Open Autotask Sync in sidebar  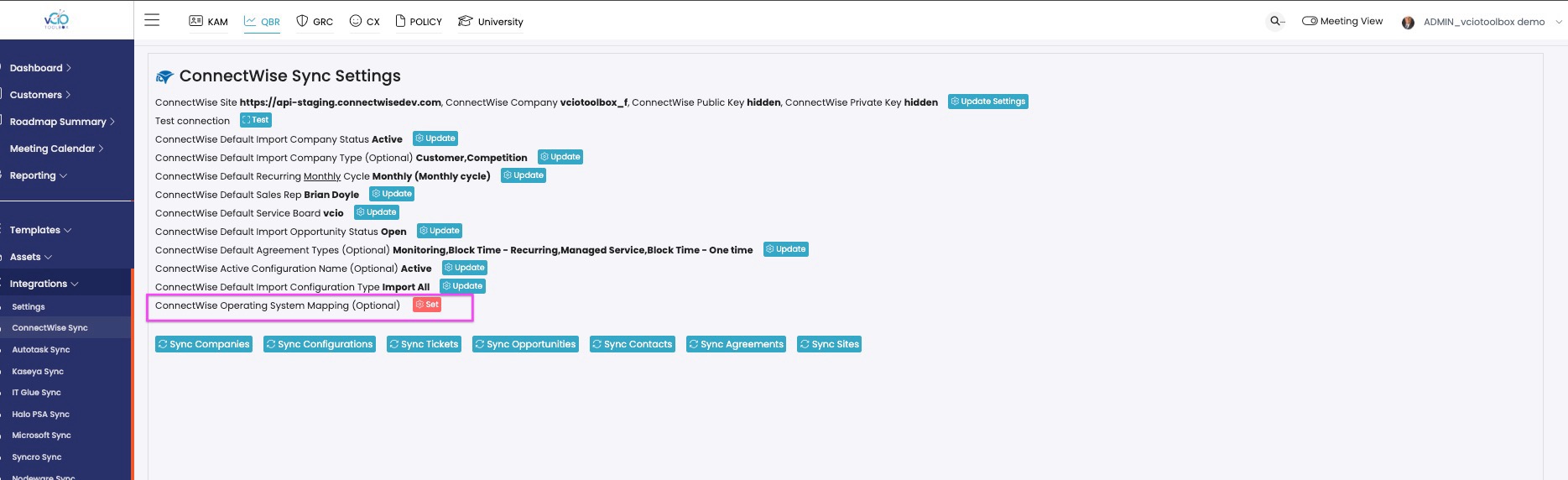pyautogui.click(x=41, y=350)
